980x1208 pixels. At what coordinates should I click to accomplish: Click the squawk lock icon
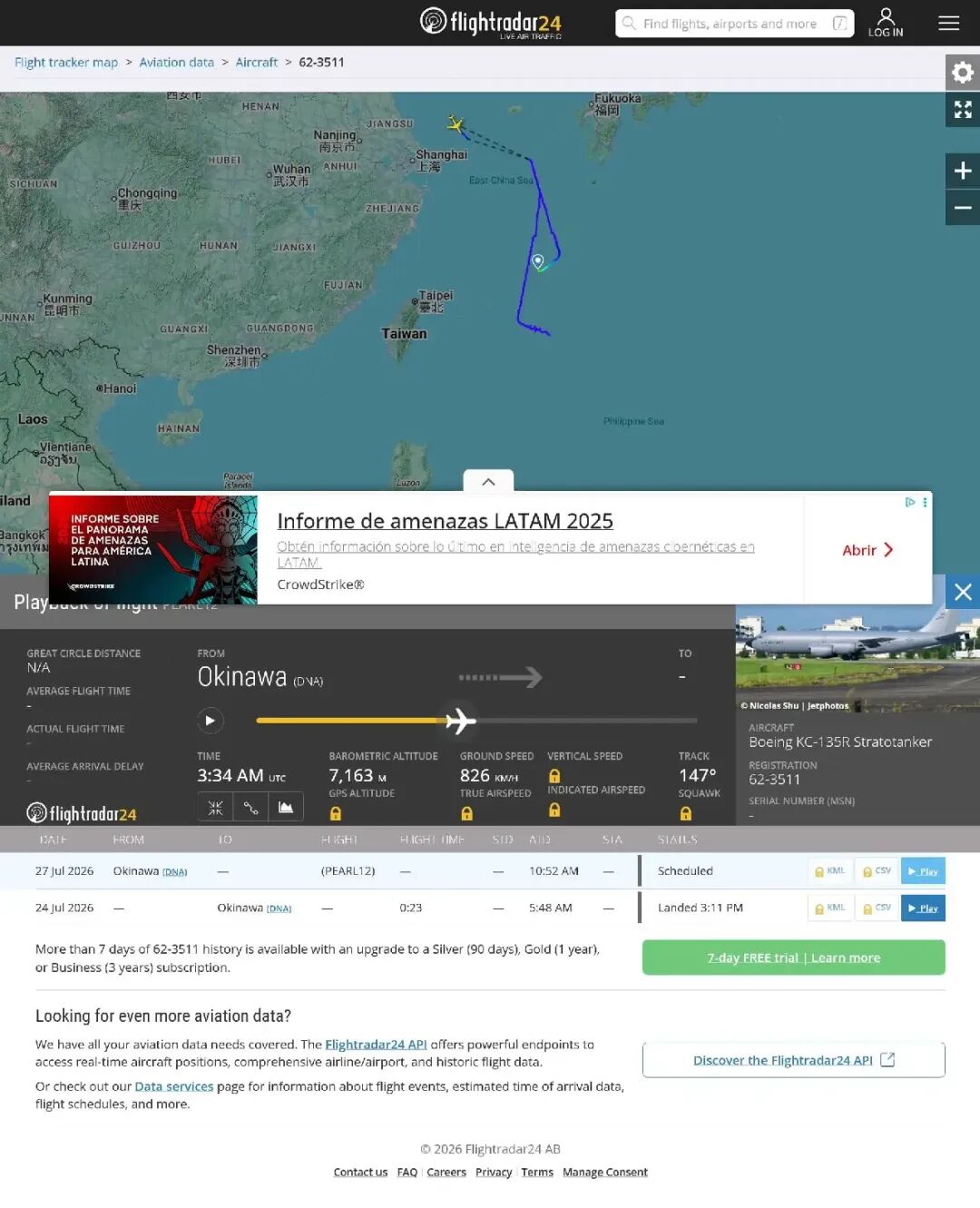pyautogui.click(x=686, y=813)
